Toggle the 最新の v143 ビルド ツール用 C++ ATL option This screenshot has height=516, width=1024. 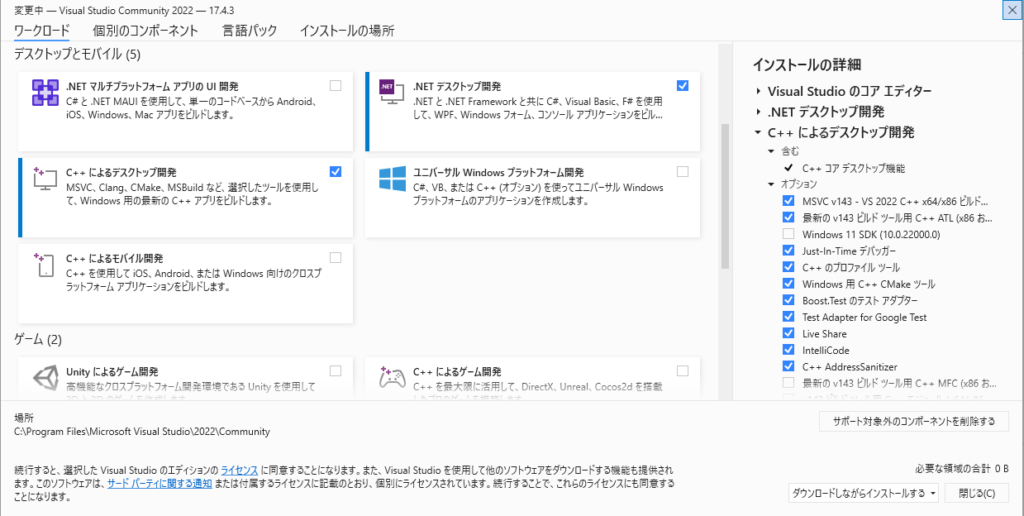tap(788, 218)
